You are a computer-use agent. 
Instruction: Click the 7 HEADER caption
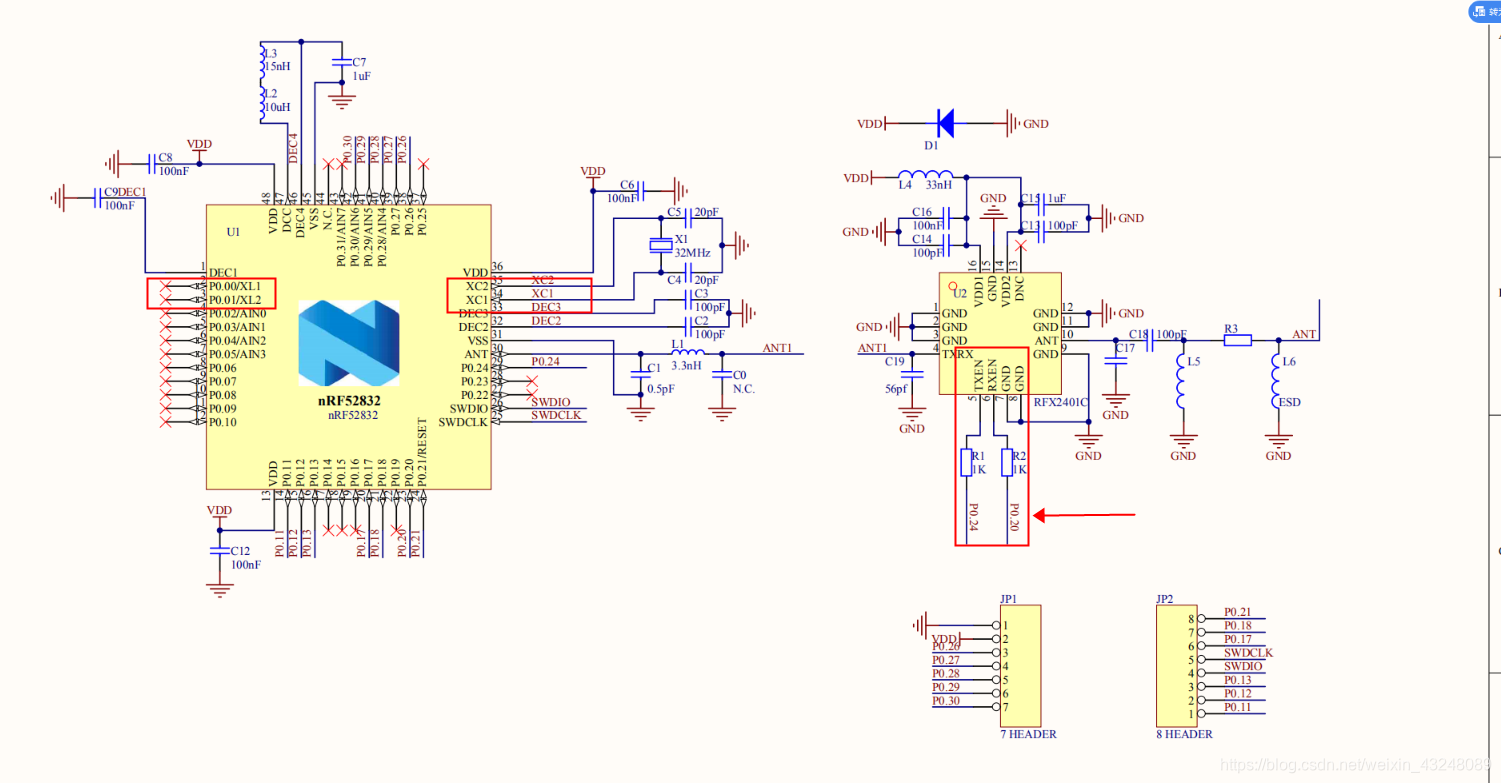(1028, 734)
